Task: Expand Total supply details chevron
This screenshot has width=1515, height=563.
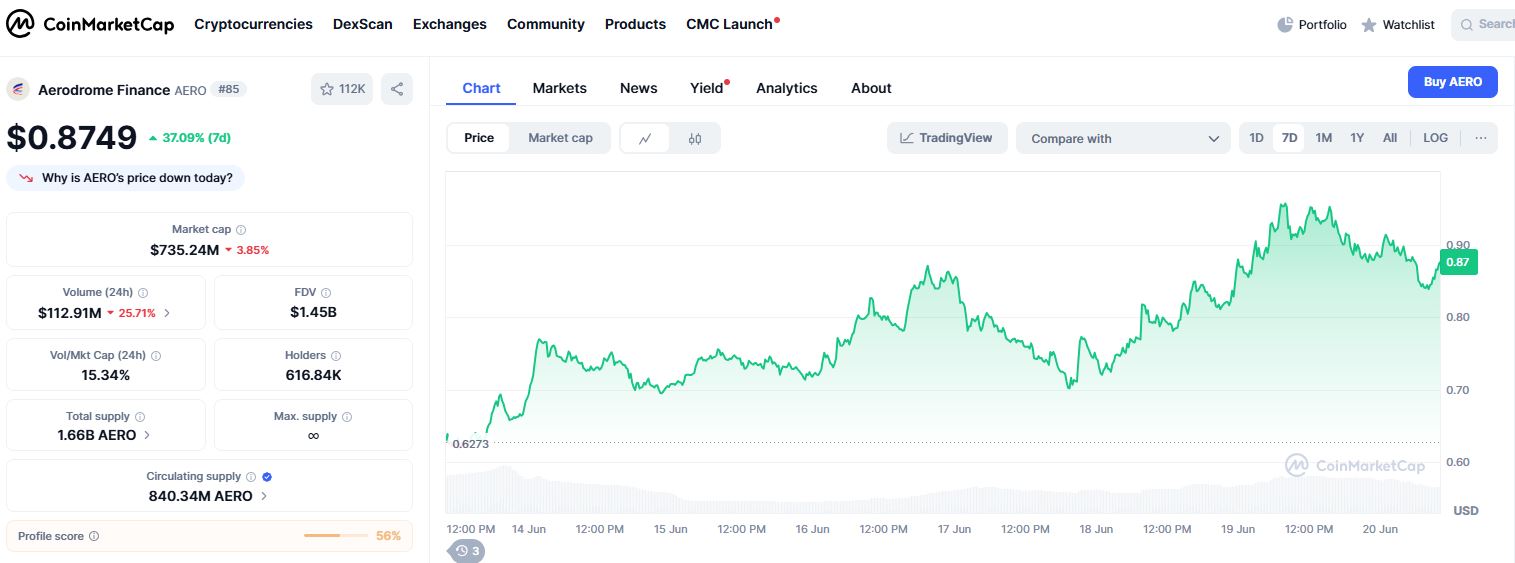Action: click(x=148, y=435)
